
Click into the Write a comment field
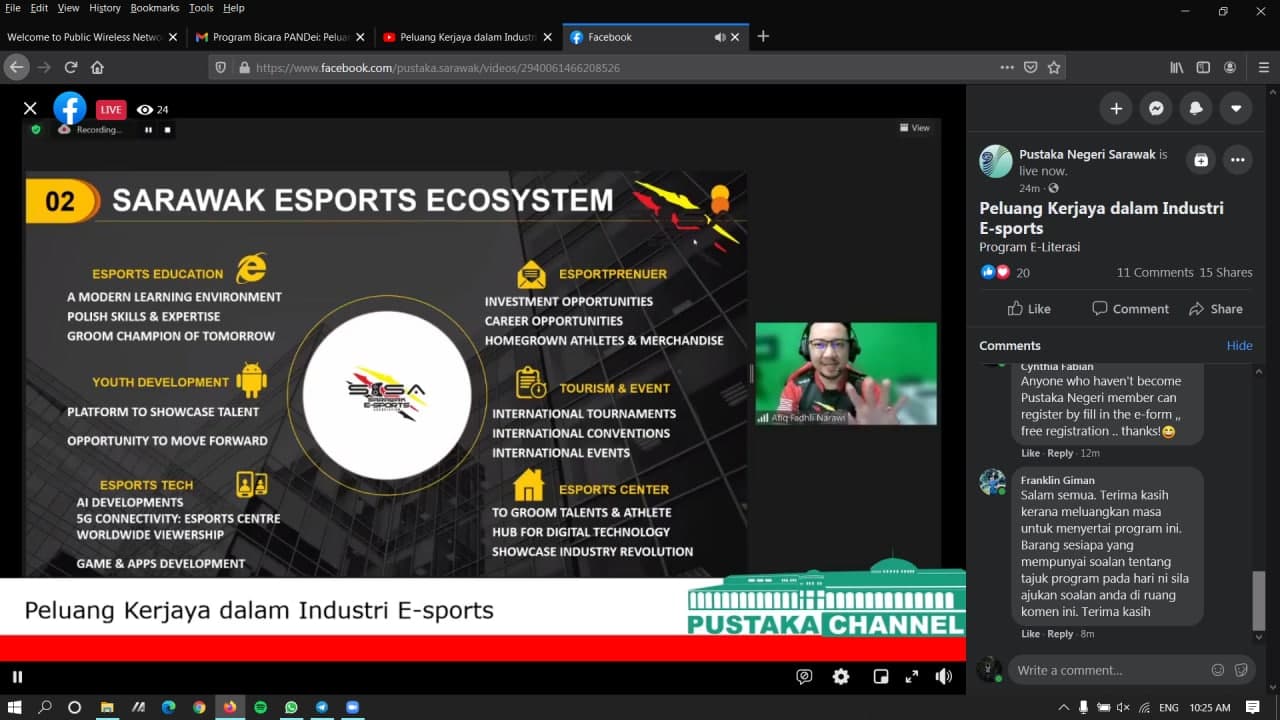tap(1105, 670)
